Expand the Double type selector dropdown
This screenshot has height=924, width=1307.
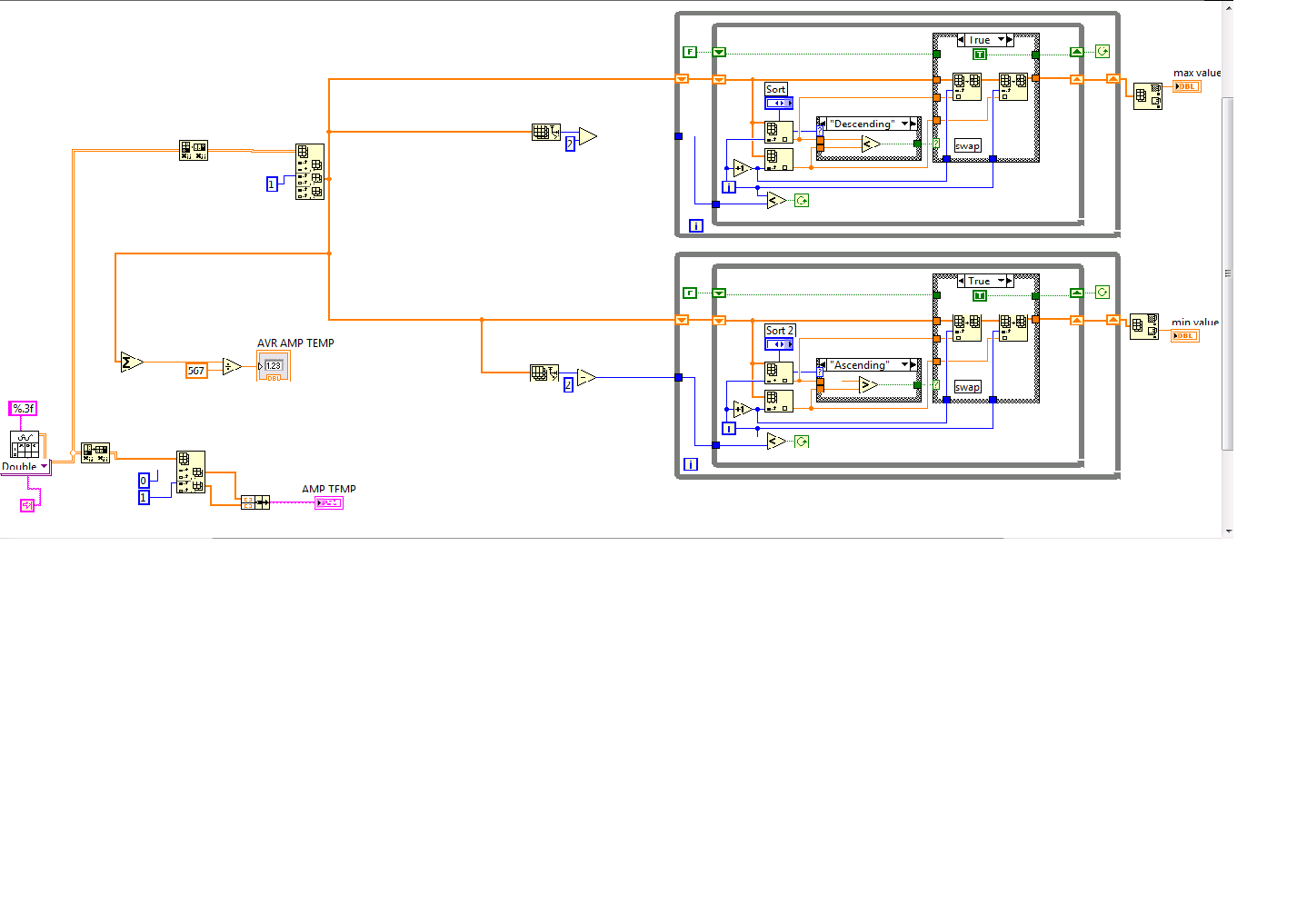(x=44, y=467)
